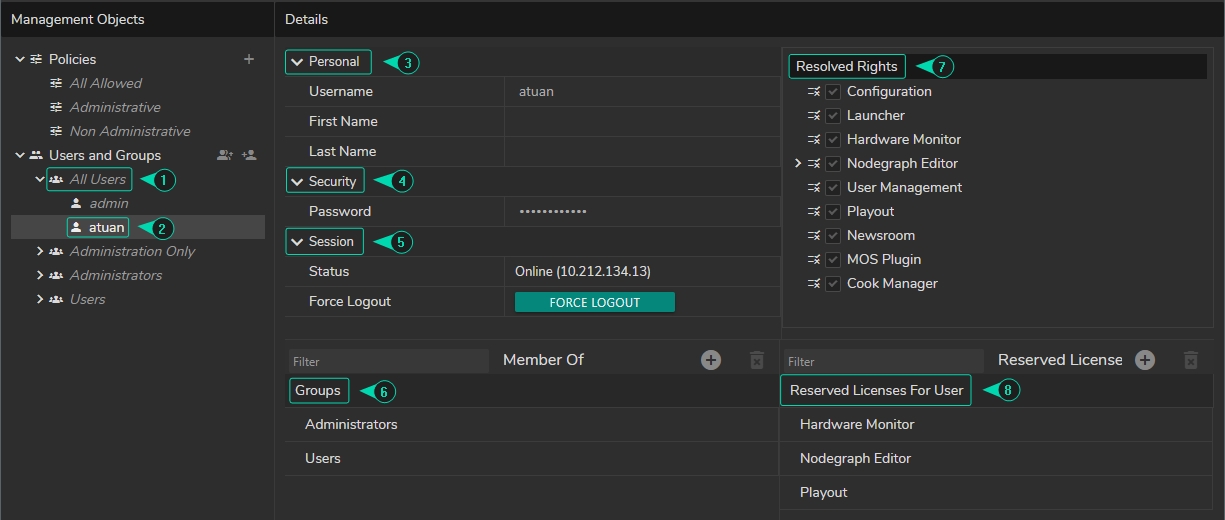Viewport: 1225px width, 520px height.
Task: Click the trash icon next to Member Of
Action: coord(757,360)
